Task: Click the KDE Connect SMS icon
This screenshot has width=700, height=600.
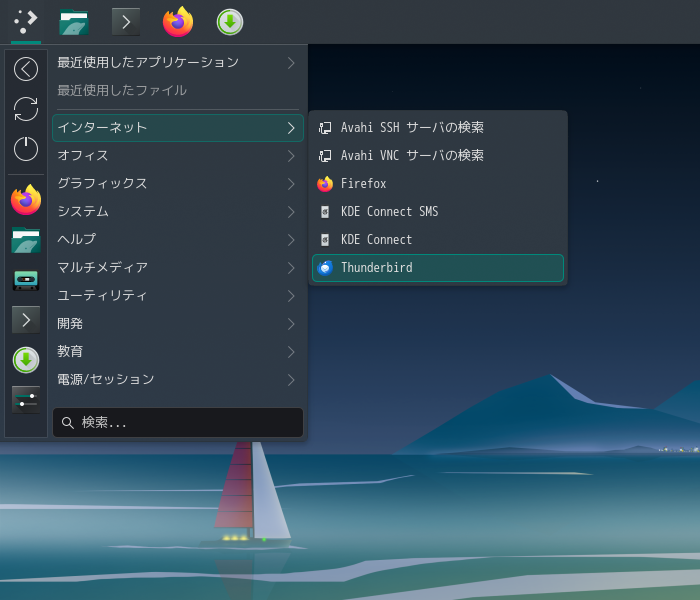Action: [x=325, y=212]
